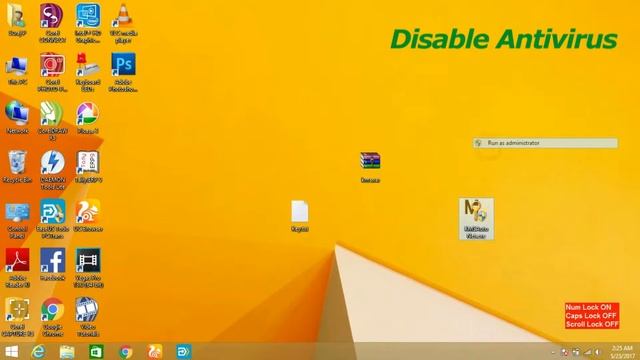Image resolution: width=640 pixels, height=360 pixels.
Task: Select the CorelDRAW green pencil shortcut
Action: pos(52,121)
